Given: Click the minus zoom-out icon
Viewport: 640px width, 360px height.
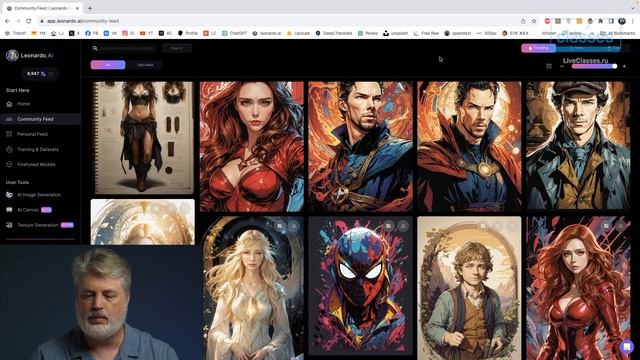Looking at the screenshot, I should [562, 66].
